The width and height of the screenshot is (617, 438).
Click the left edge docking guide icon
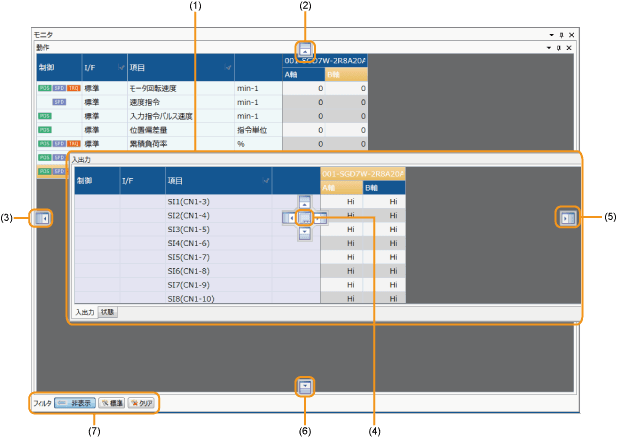coord(41,217)
